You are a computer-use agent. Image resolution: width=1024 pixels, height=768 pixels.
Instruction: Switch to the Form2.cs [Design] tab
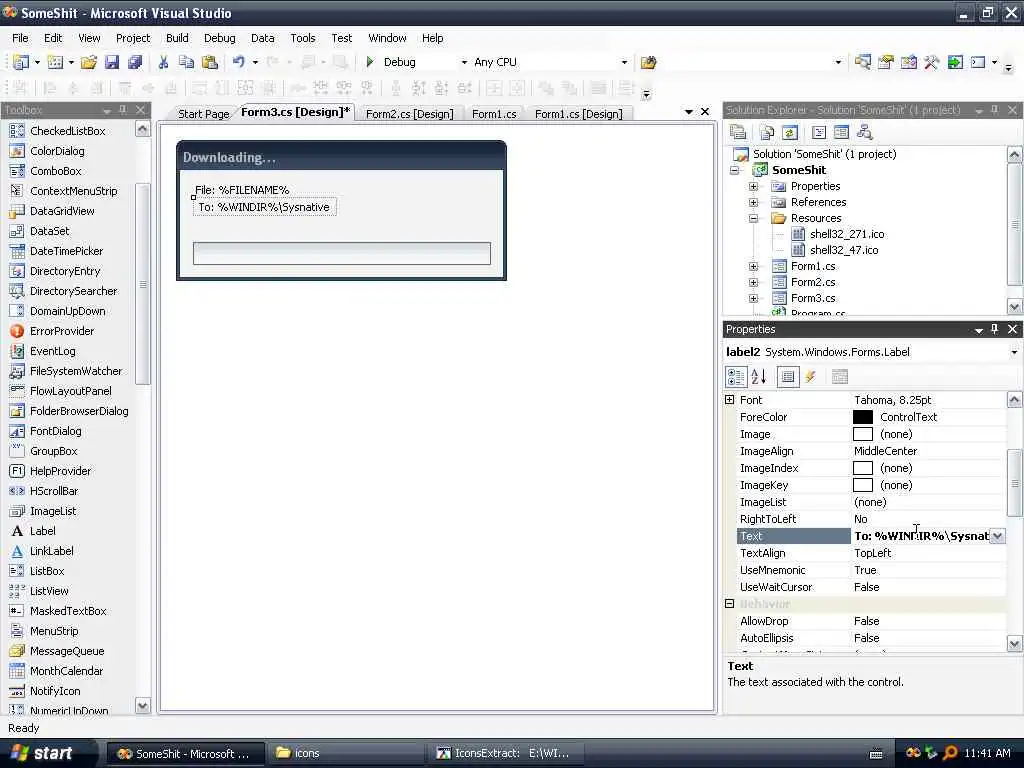(409, 114)
